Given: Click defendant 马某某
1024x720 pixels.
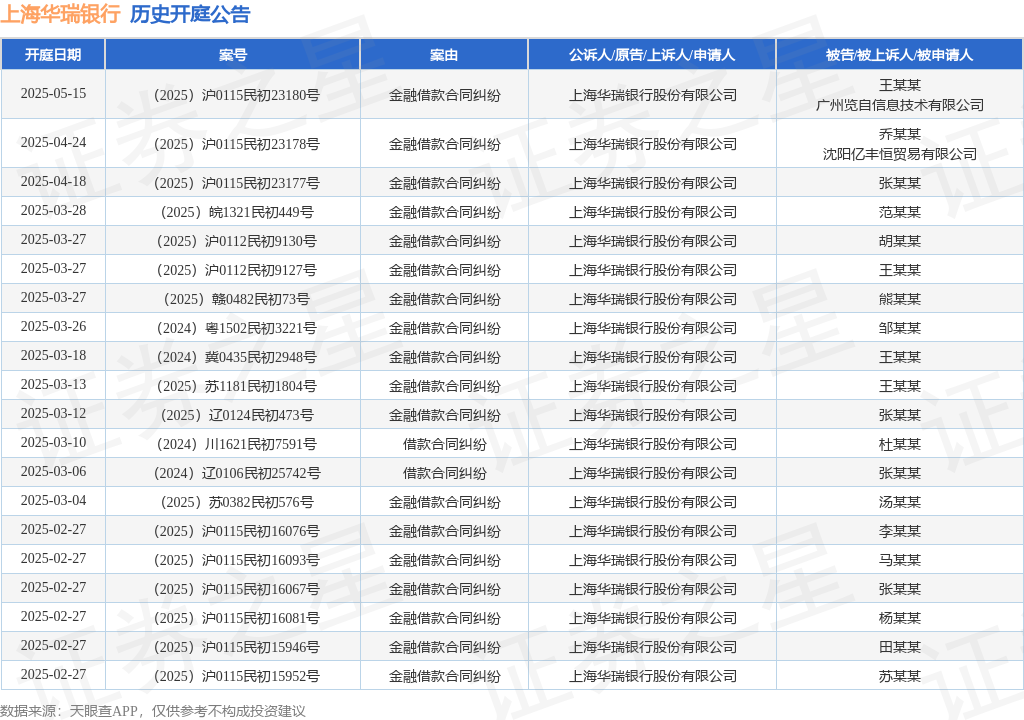Looking at the screenshot, I should 899,560.
